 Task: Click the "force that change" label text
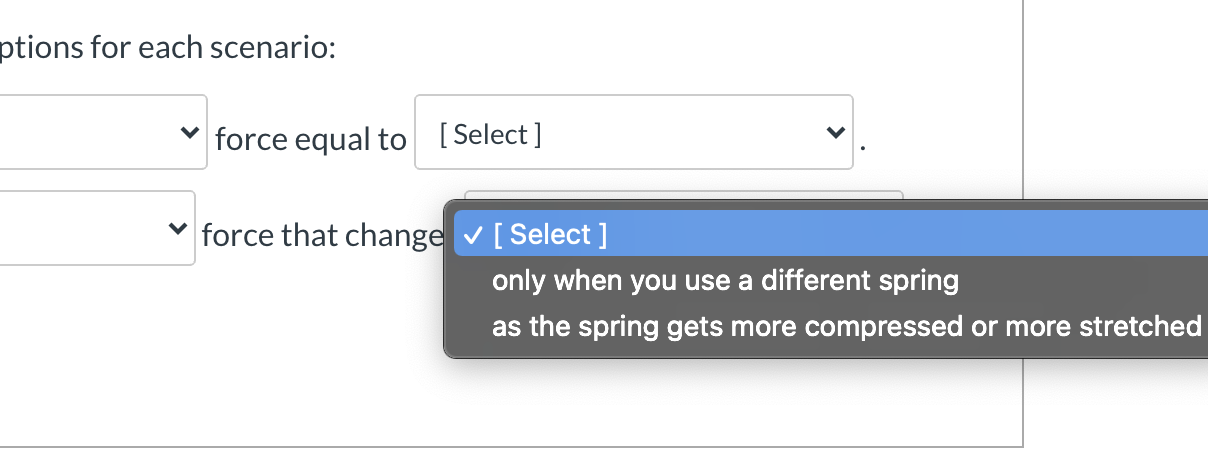coord(320,236)
